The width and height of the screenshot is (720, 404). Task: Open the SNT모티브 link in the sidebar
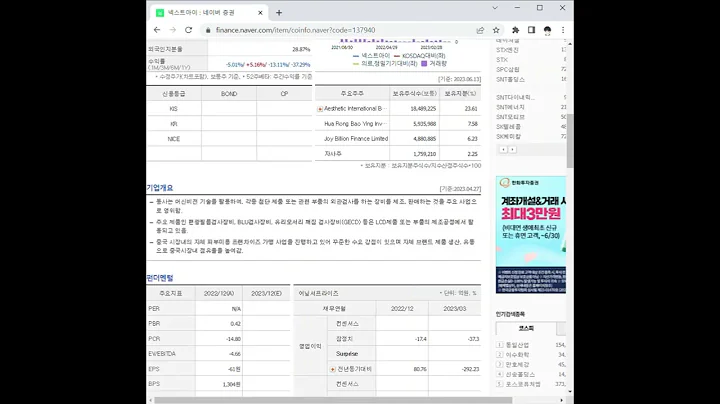510,117
